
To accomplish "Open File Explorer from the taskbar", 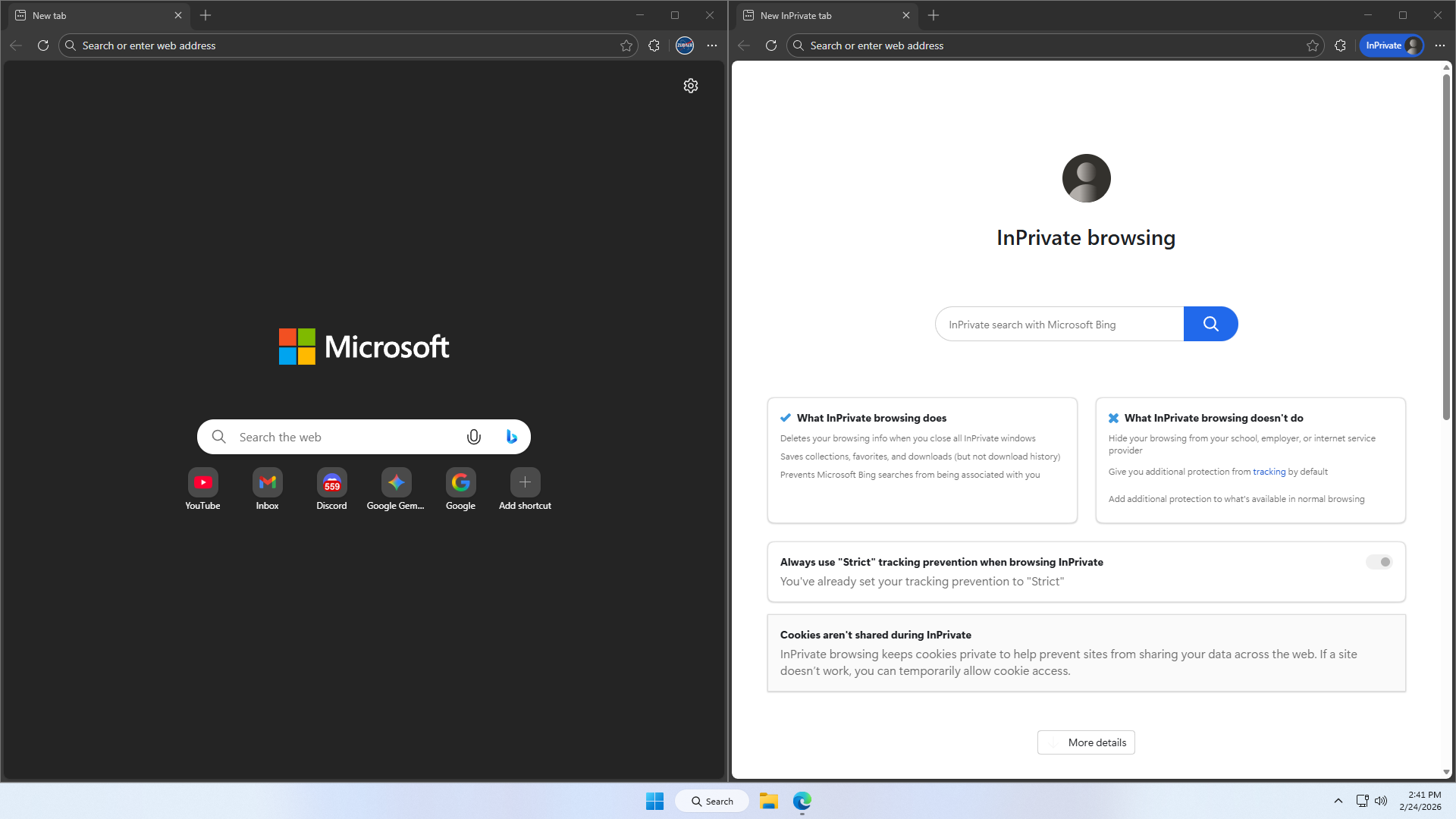I will (768, 801).
